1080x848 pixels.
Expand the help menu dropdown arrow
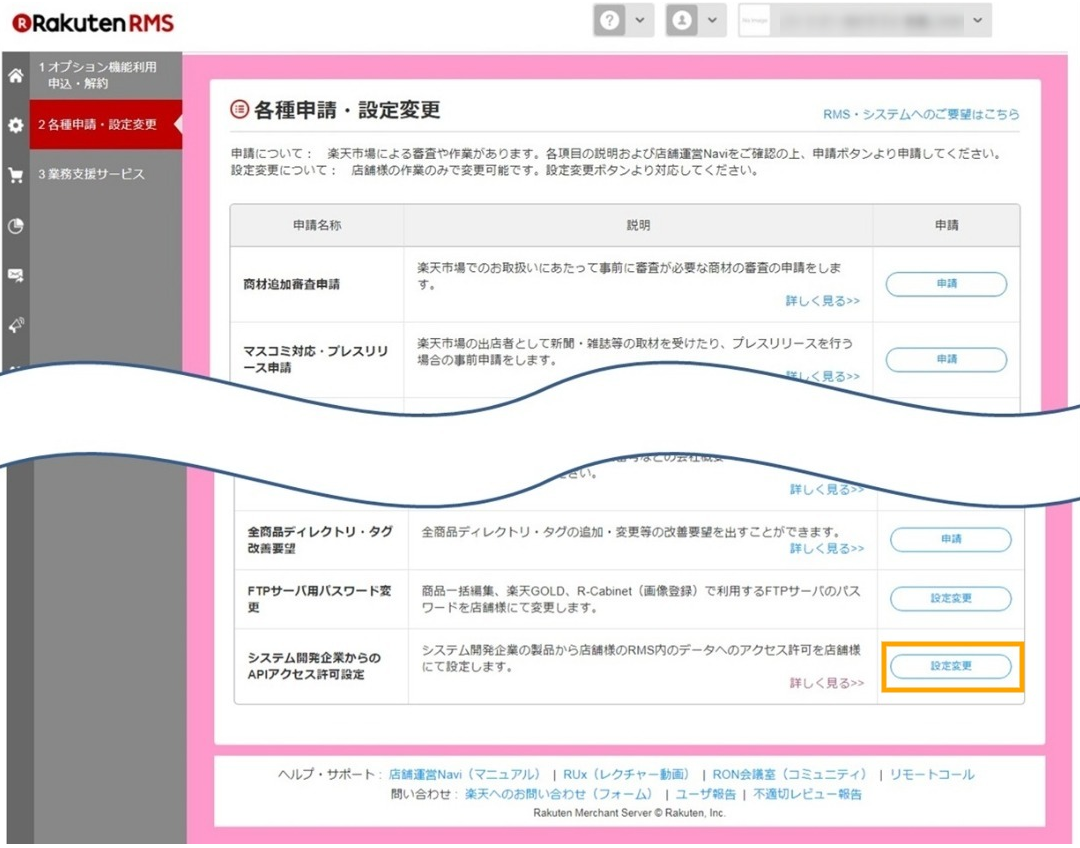(640, 21)
